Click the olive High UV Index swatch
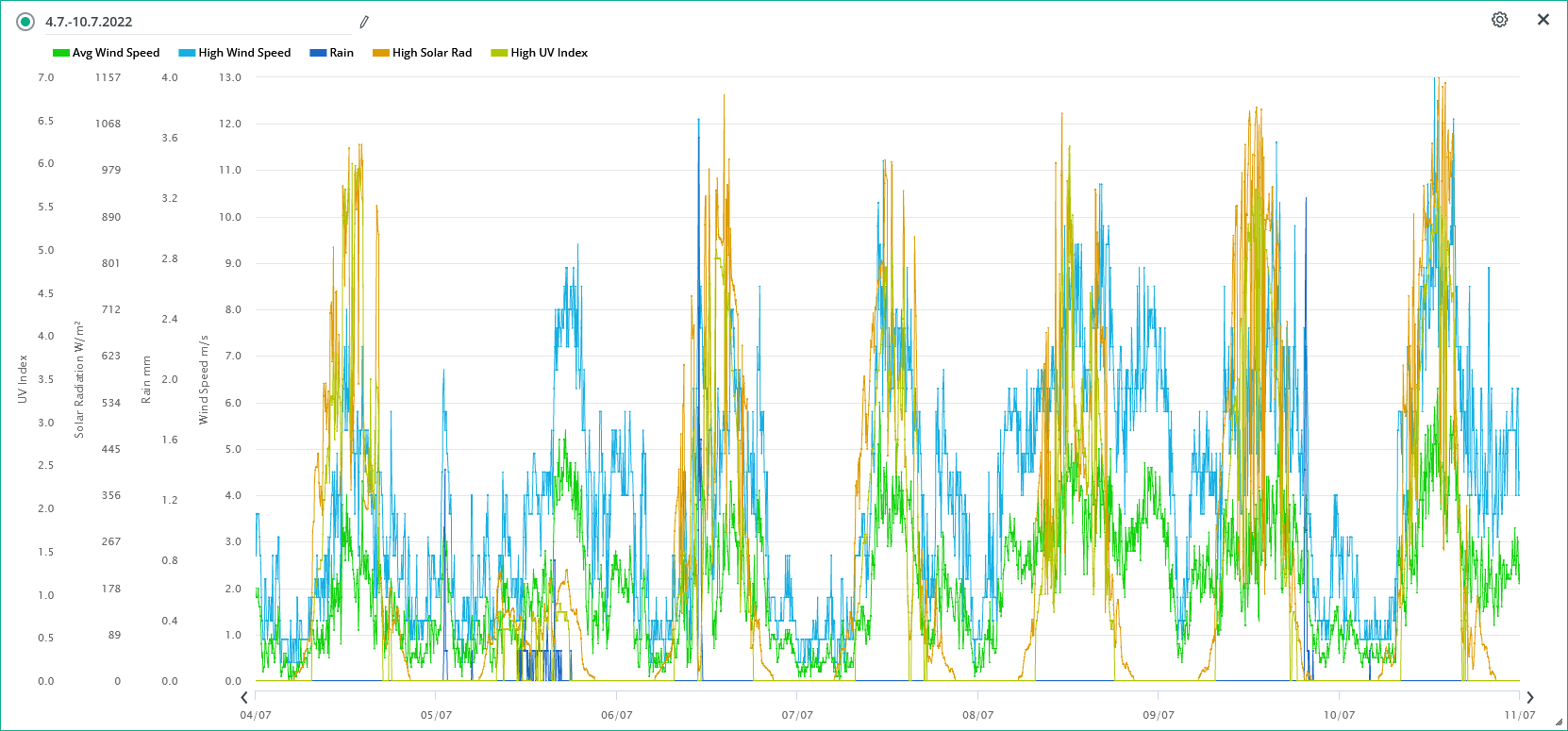The width and height of the screenshot is (1568, 731). pyautogui.click(x=499, y=53)
